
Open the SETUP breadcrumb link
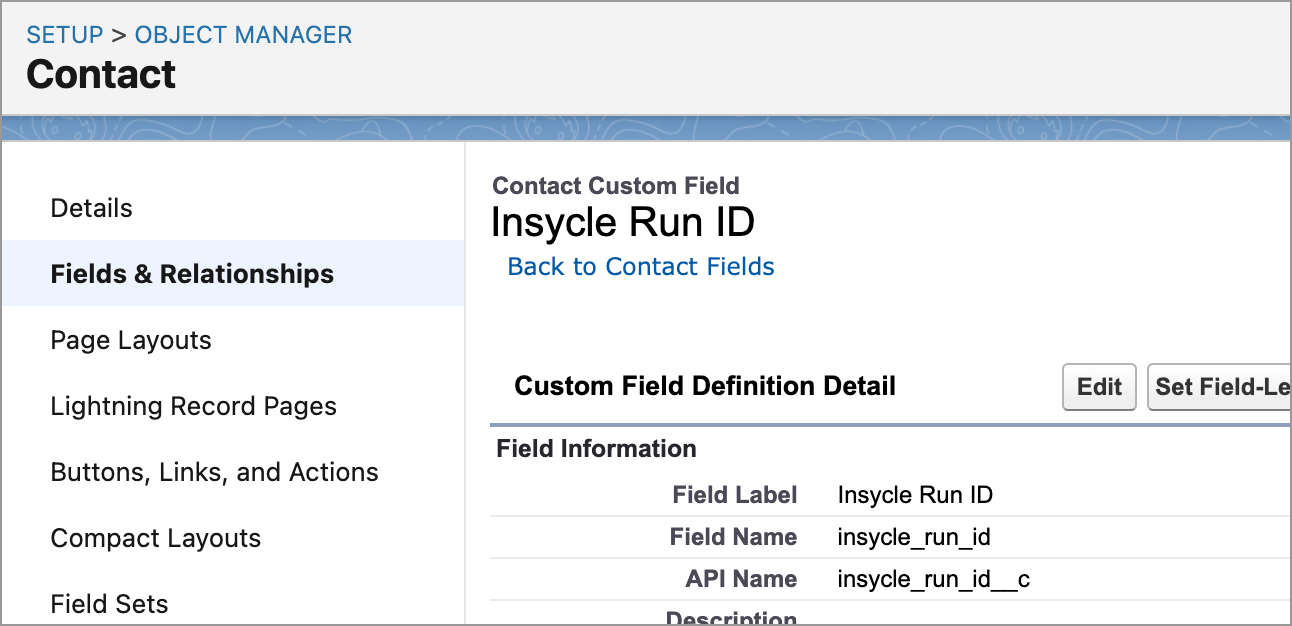point(64,35)
